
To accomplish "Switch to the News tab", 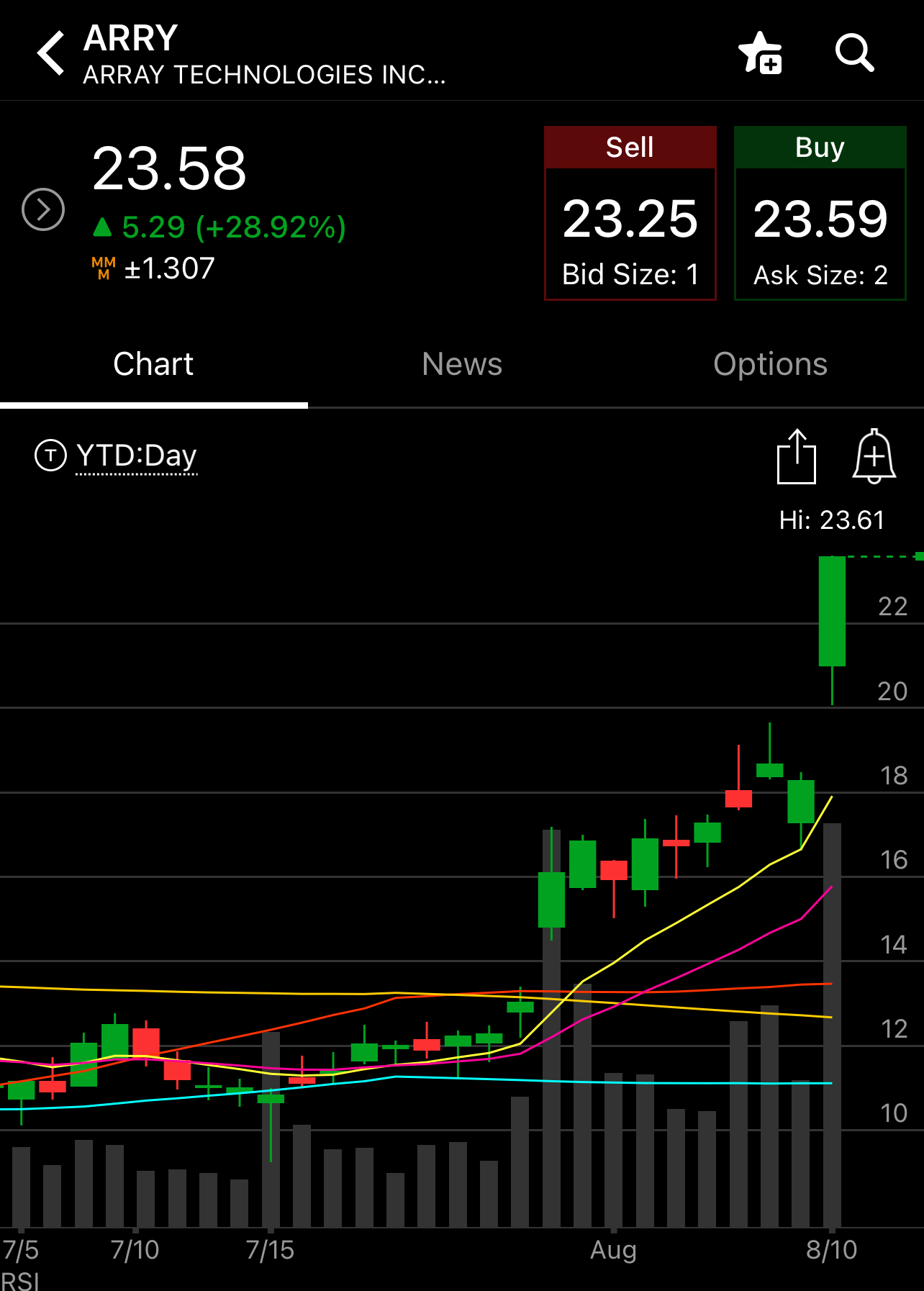I will coord(462,364).
